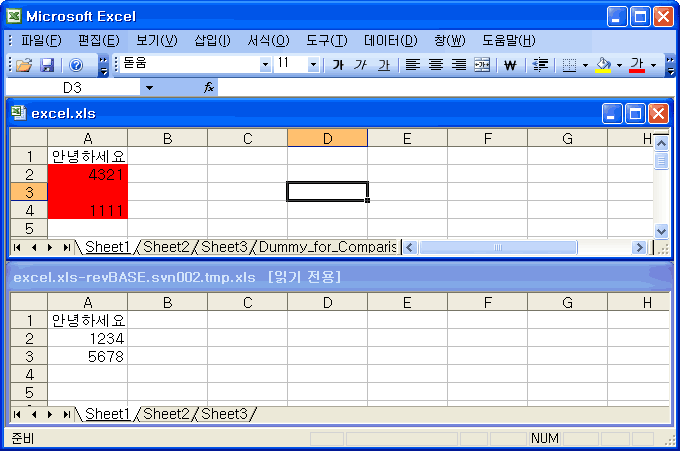
Task: Open the 서식(O) menu
Action: [268, 41]
